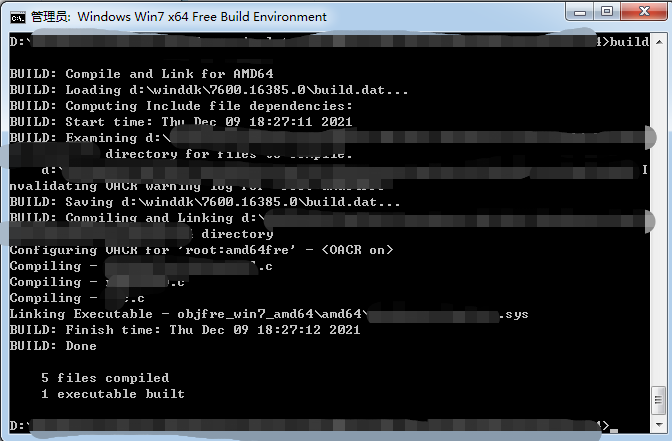Viewport: 672px width, 441px height.
Task: Minimize the Build Environment window
Action: (580, 12)
